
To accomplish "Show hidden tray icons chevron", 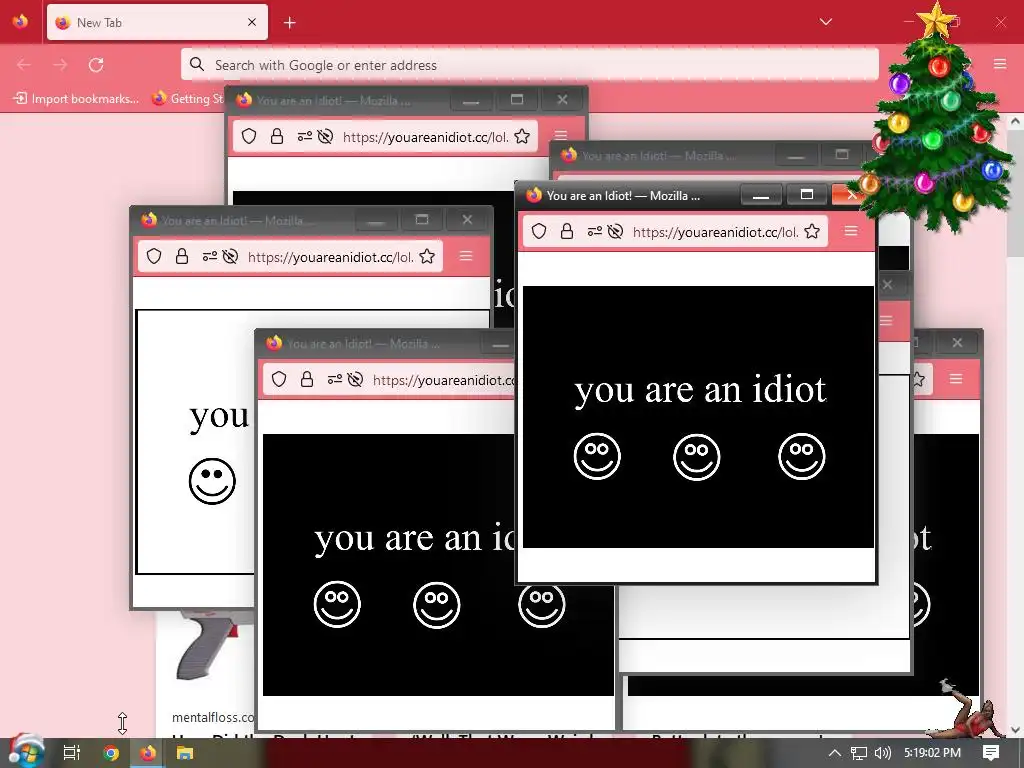I will pyautogui.click(x=835, y=753).
